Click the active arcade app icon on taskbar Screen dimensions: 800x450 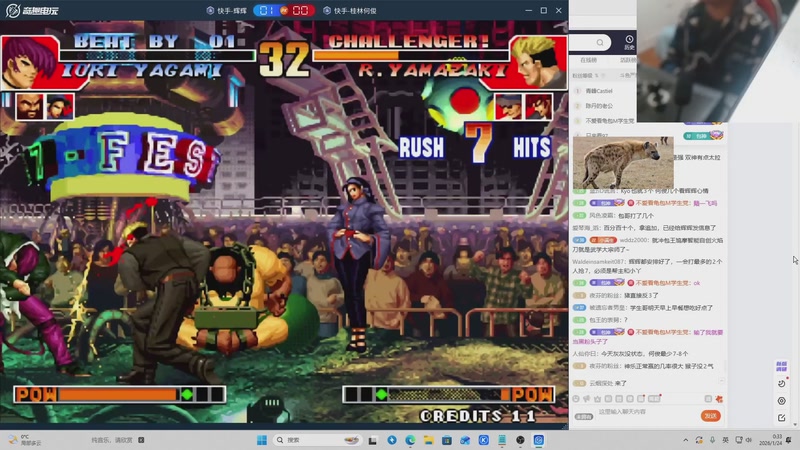(539, 440)
